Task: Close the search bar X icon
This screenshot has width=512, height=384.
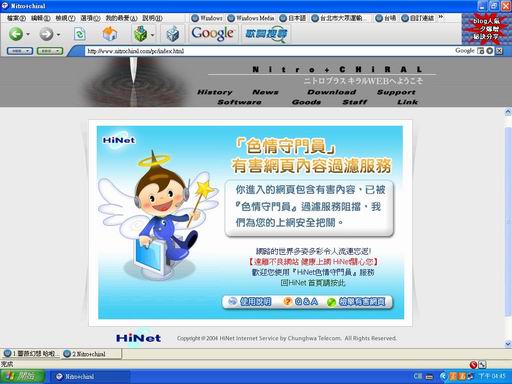Action: point(499,51)
